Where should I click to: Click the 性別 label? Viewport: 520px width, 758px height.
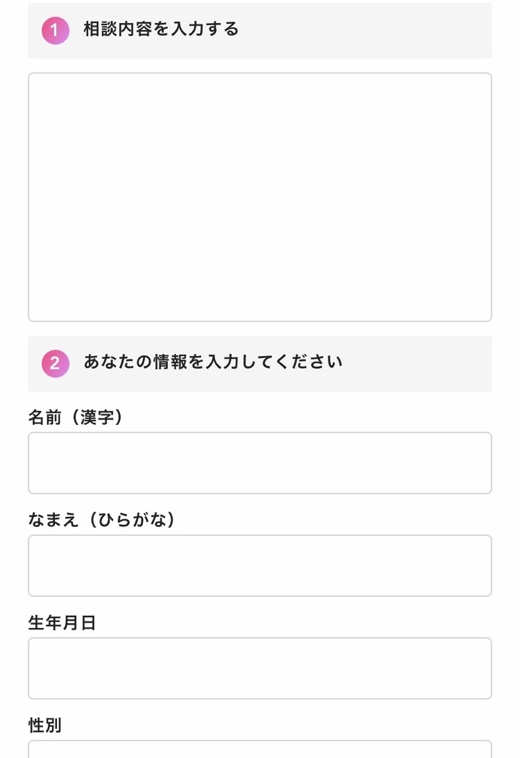pyautogui.click(x=45, y=725)
